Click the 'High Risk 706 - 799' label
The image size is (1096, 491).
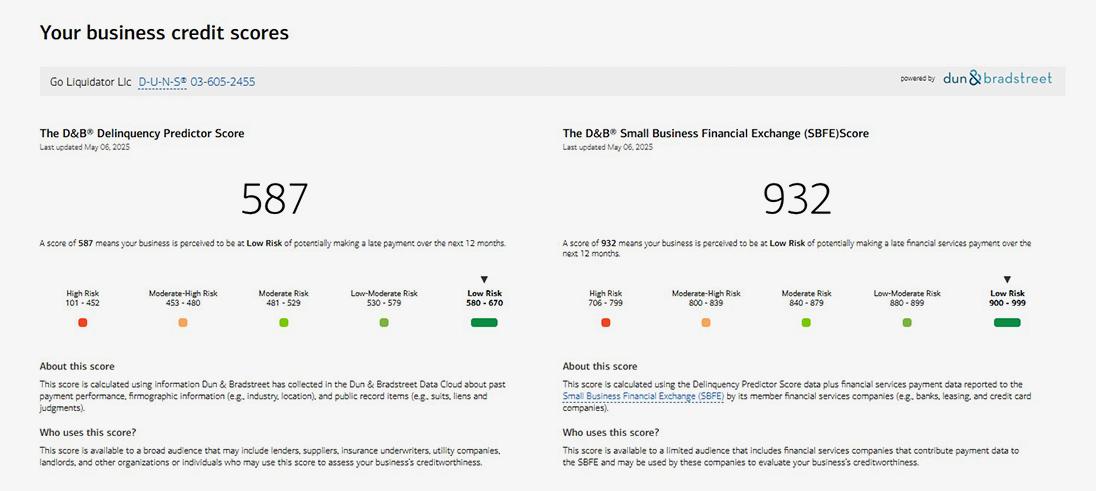[x=606, y=298]
